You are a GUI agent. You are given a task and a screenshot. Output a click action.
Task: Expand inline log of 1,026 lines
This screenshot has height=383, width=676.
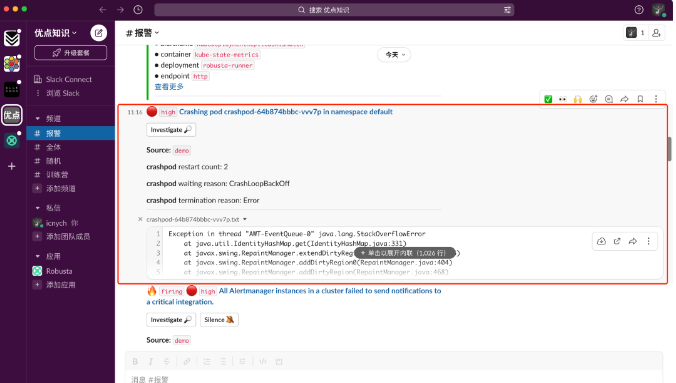coord(404,253)
